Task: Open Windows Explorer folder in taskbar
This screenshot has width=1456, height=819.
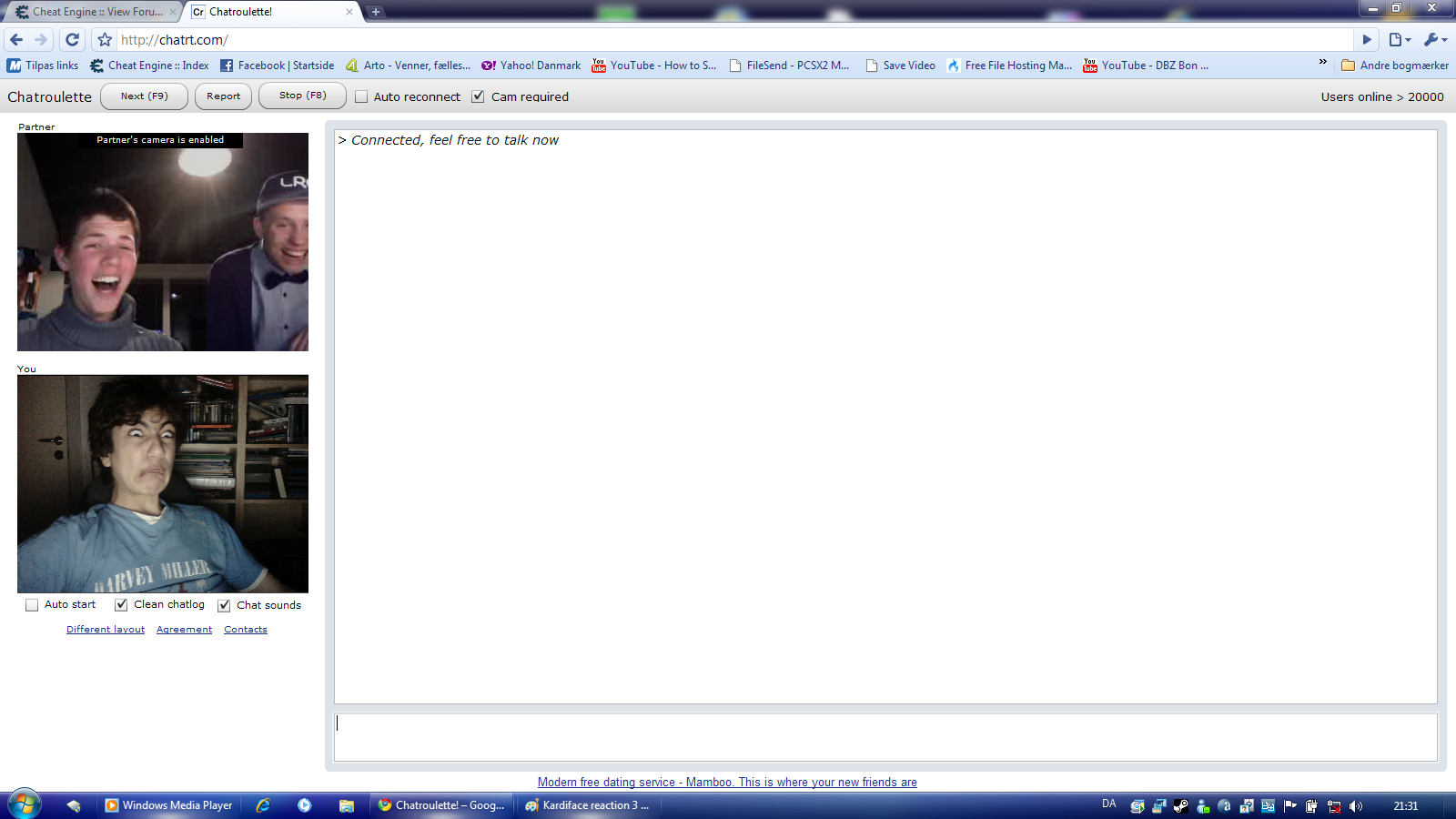Action: 347,805
